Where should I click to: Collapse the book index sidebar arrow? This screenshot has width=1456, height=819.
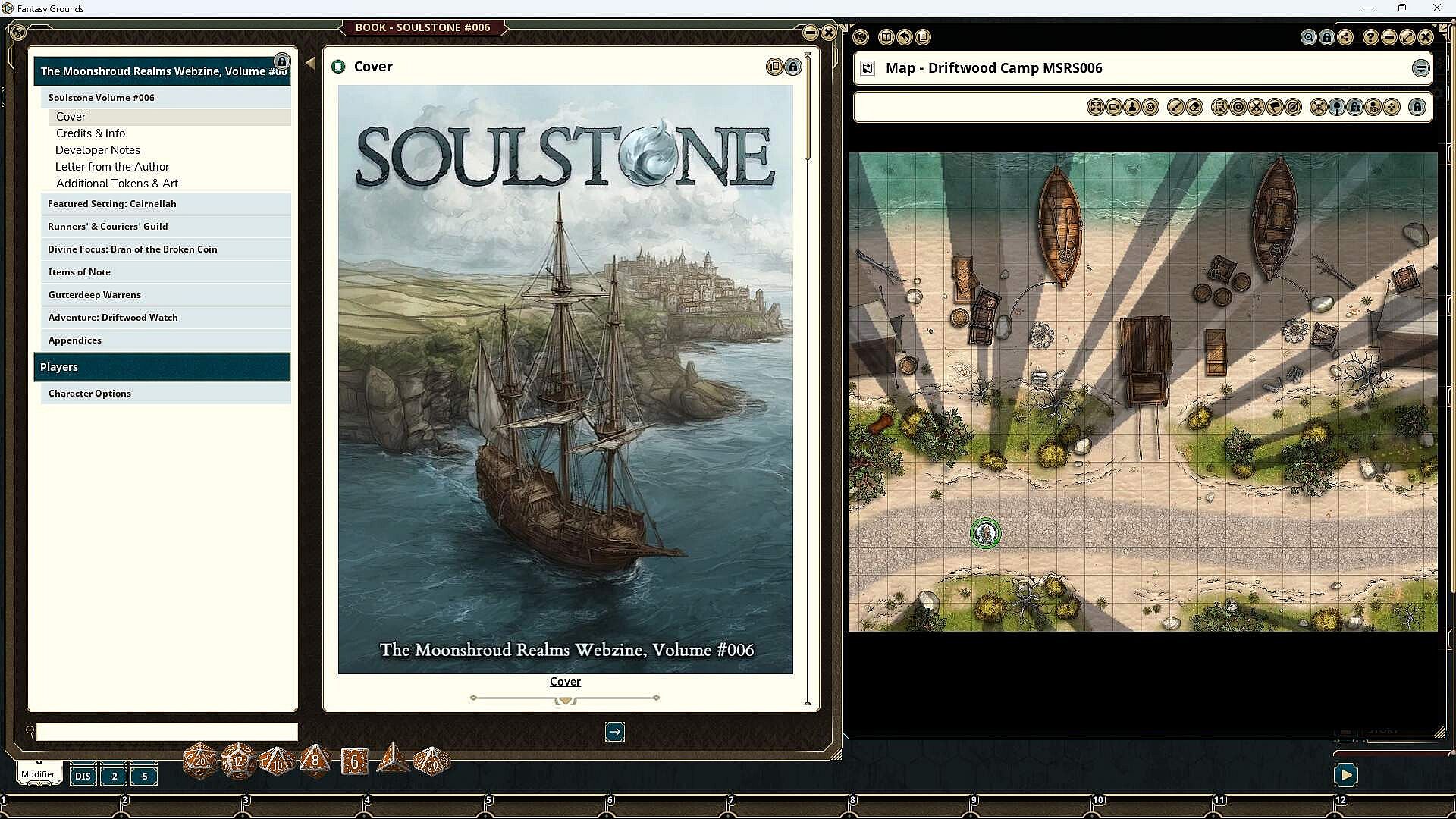point(310,63)
